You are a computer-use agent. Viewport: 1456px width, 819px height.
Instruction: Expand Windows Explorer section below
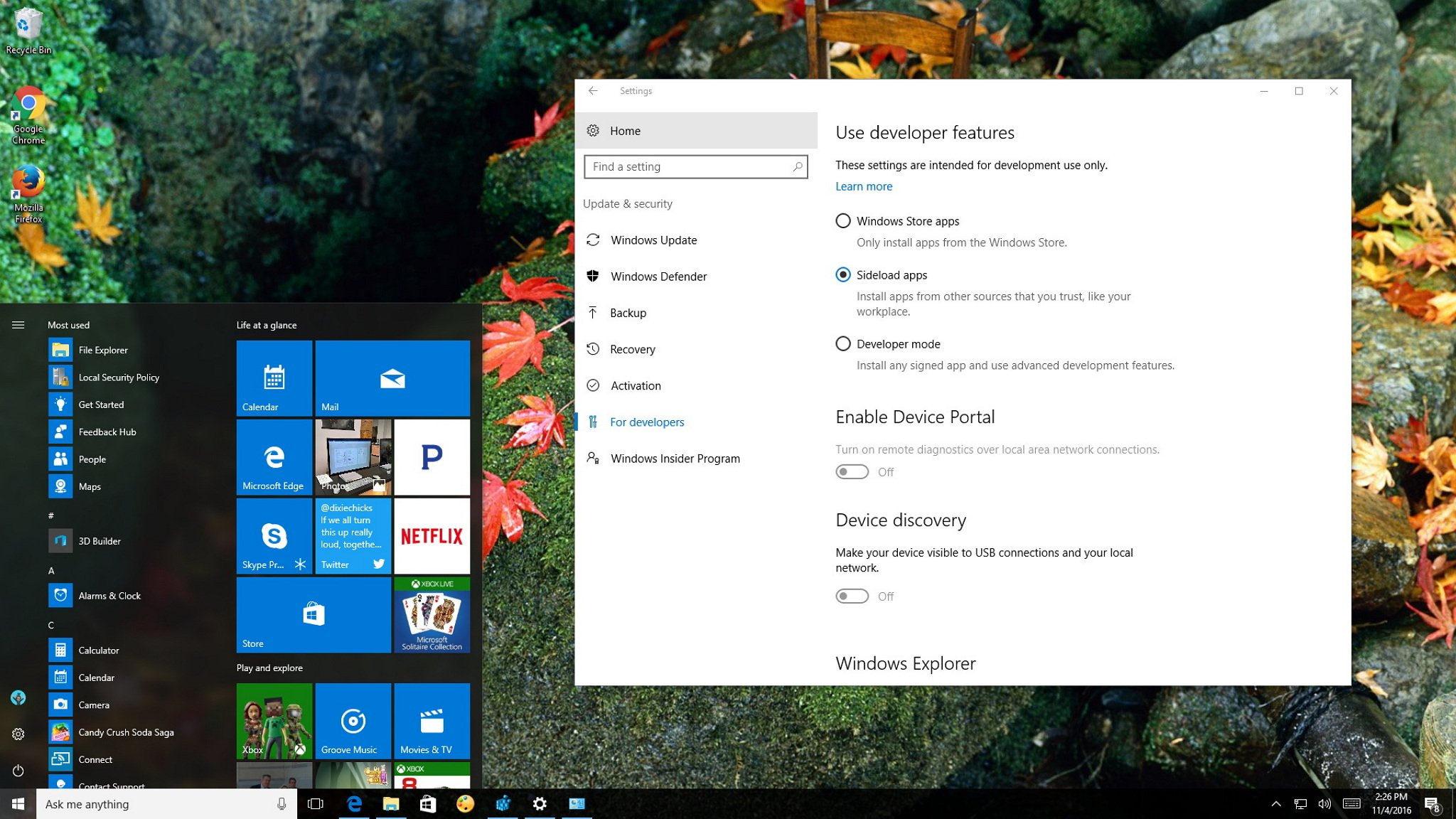[905, 663]
